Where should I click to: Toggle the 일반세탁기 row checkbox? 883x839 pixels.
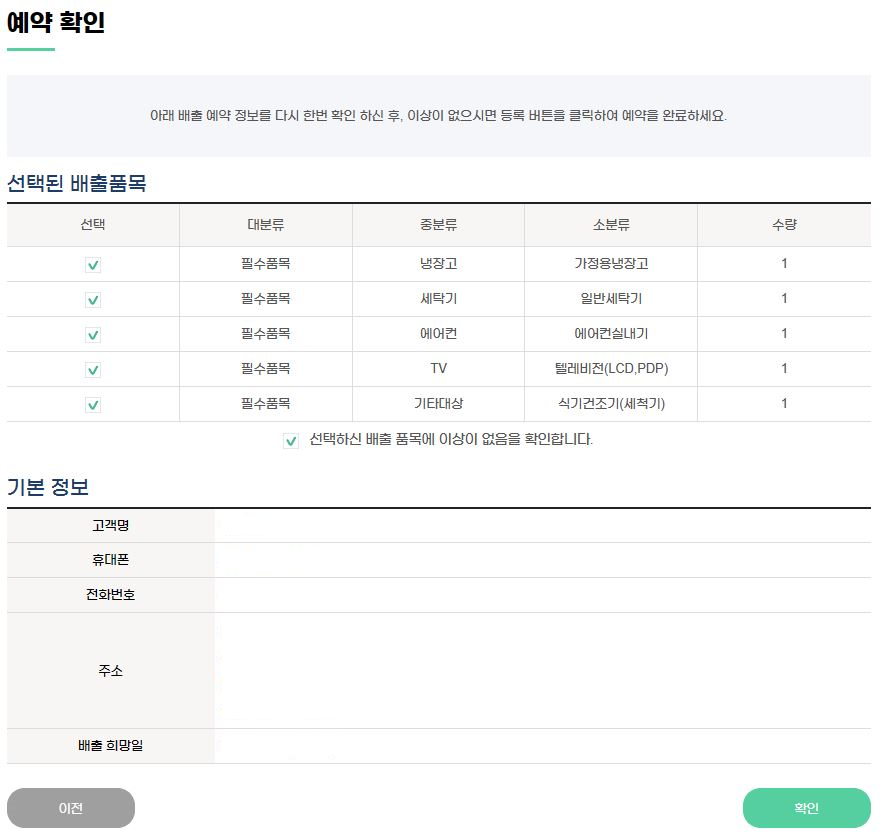93,300
